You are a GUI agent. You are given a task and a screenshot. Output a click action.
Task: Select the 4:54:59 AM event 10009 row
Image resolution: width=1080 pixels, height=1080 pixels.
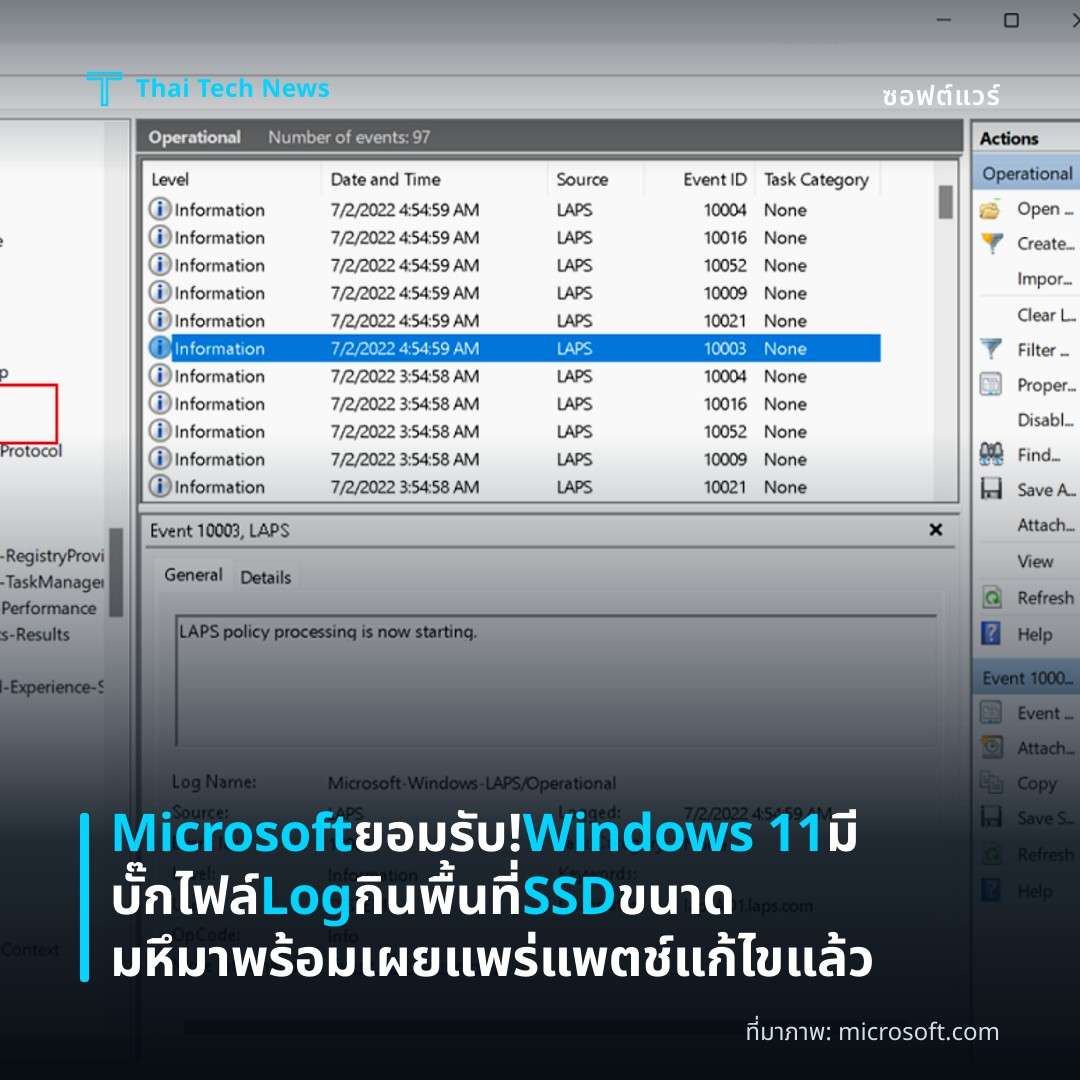tap(514, 293)
